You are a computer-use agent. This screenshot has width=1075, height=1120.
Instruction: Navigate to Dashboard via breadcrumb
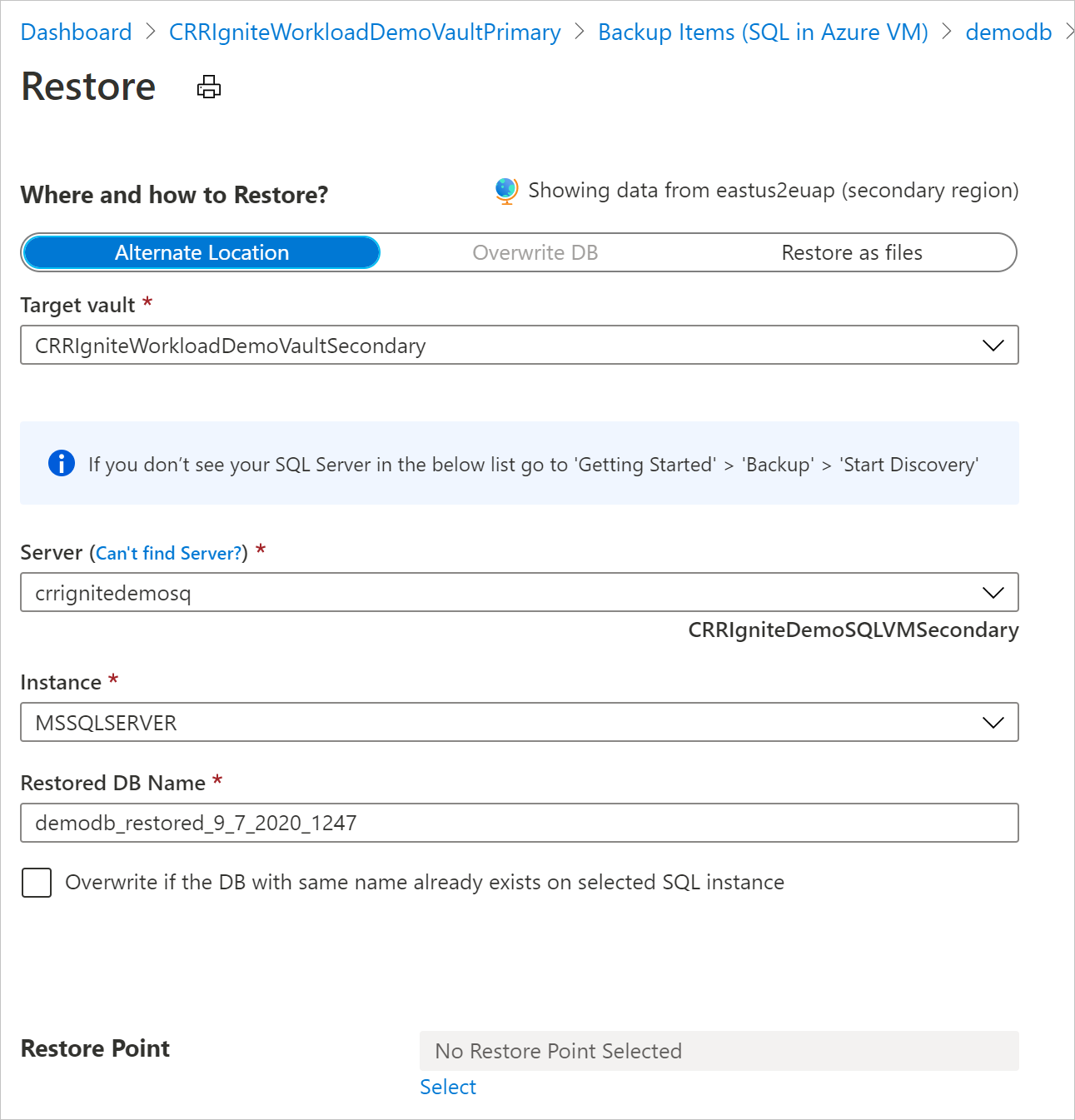(76, 32)
